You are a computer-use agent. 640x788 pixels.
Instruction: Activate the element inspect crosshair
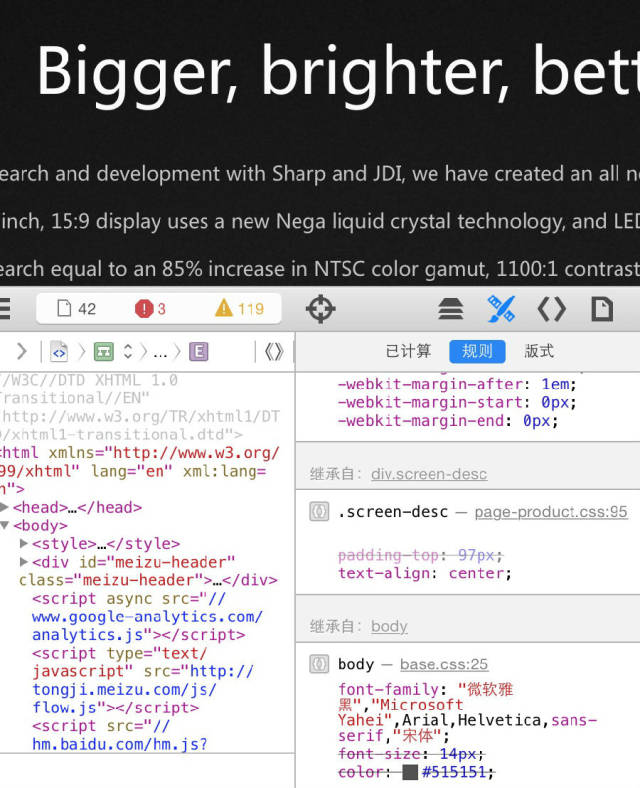[321, 309]
